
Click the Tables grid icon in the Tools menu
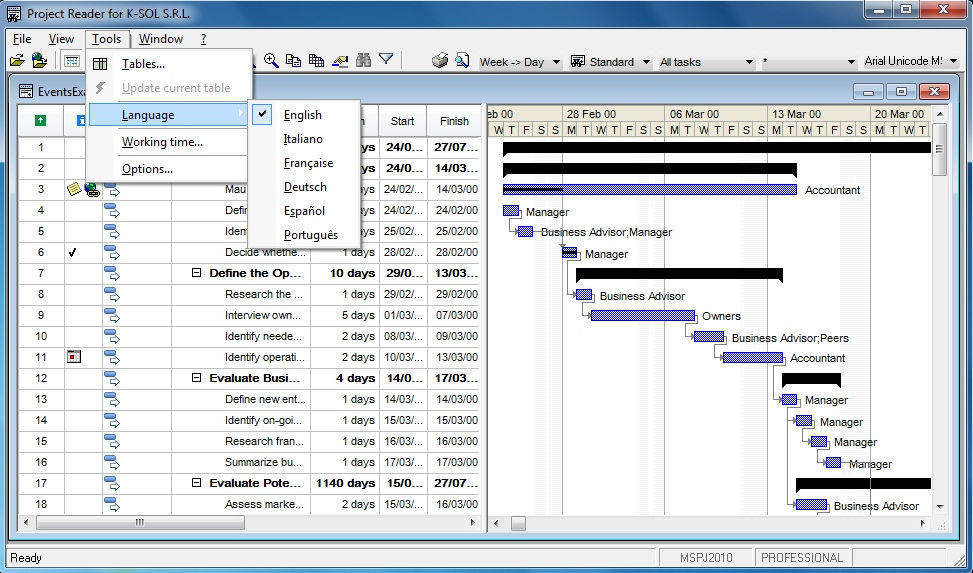[100, 64]
